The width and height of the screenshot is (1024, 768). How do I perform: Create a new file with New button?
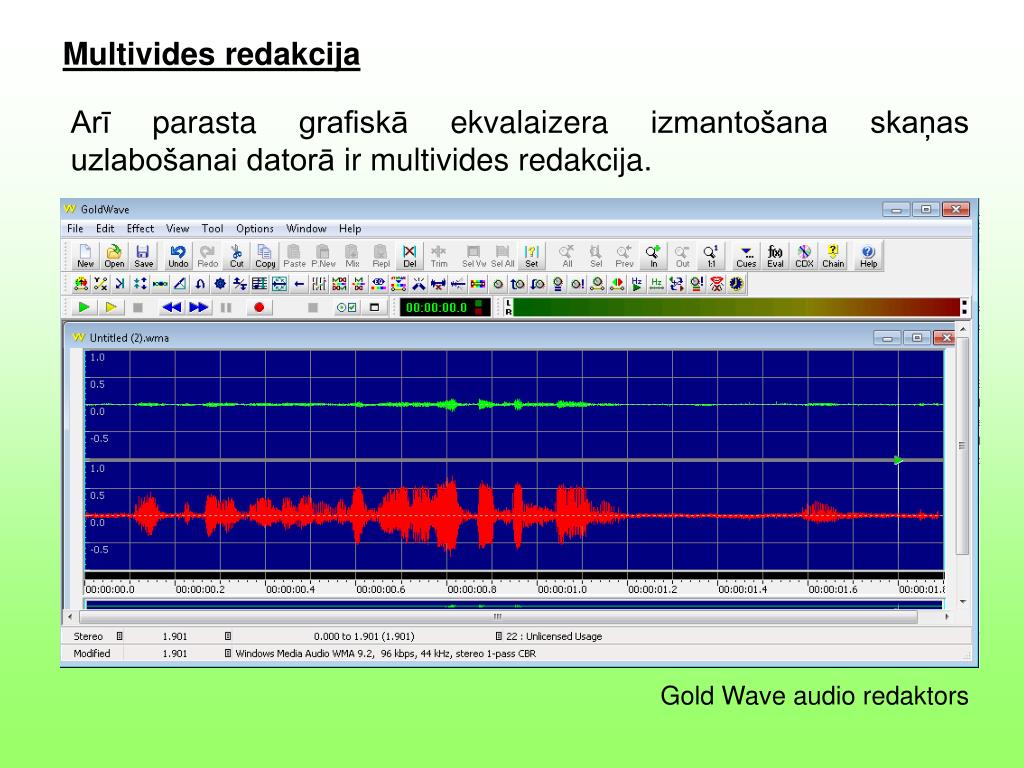[86, 255]
